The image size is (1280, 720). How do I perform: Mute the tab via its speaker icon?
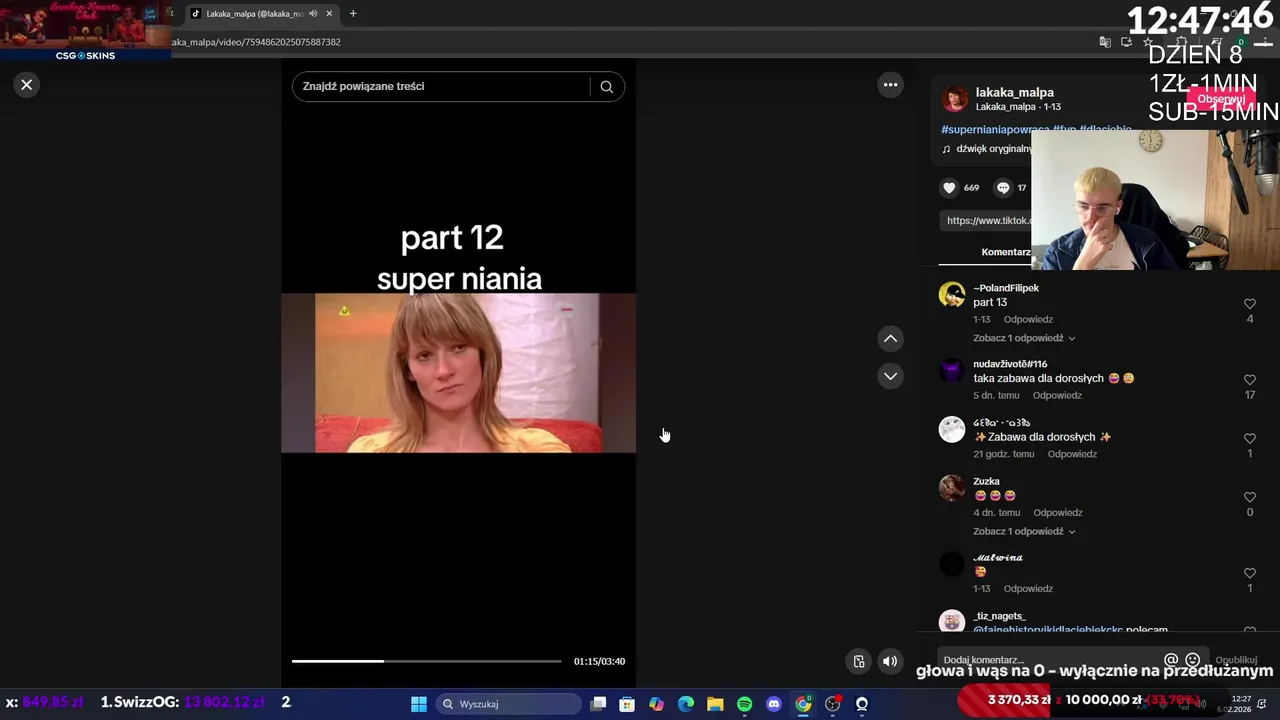(x=313, y=14)
